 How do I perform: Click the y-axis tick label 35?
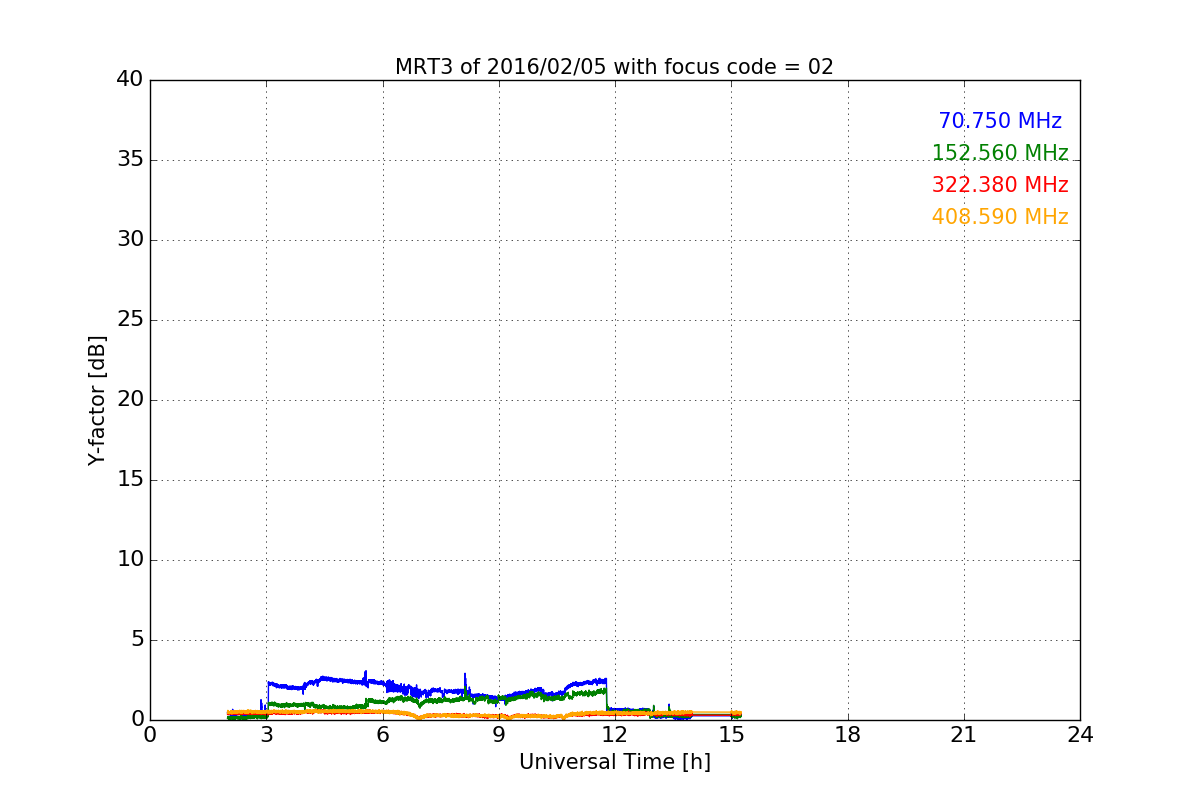(130, 160)
